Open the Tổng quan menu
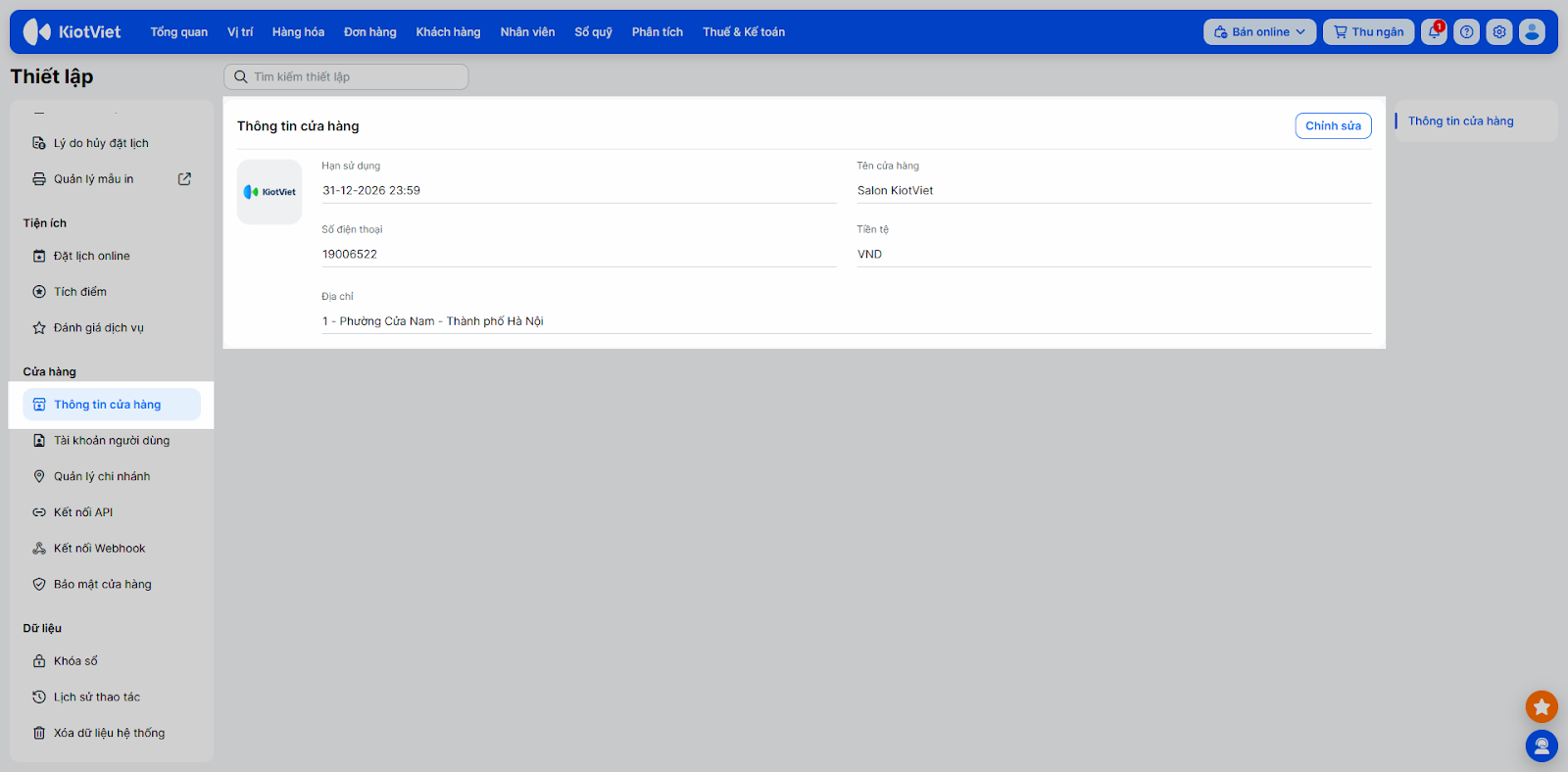This screenshot has width=1568, height=772. pos(179,32)
